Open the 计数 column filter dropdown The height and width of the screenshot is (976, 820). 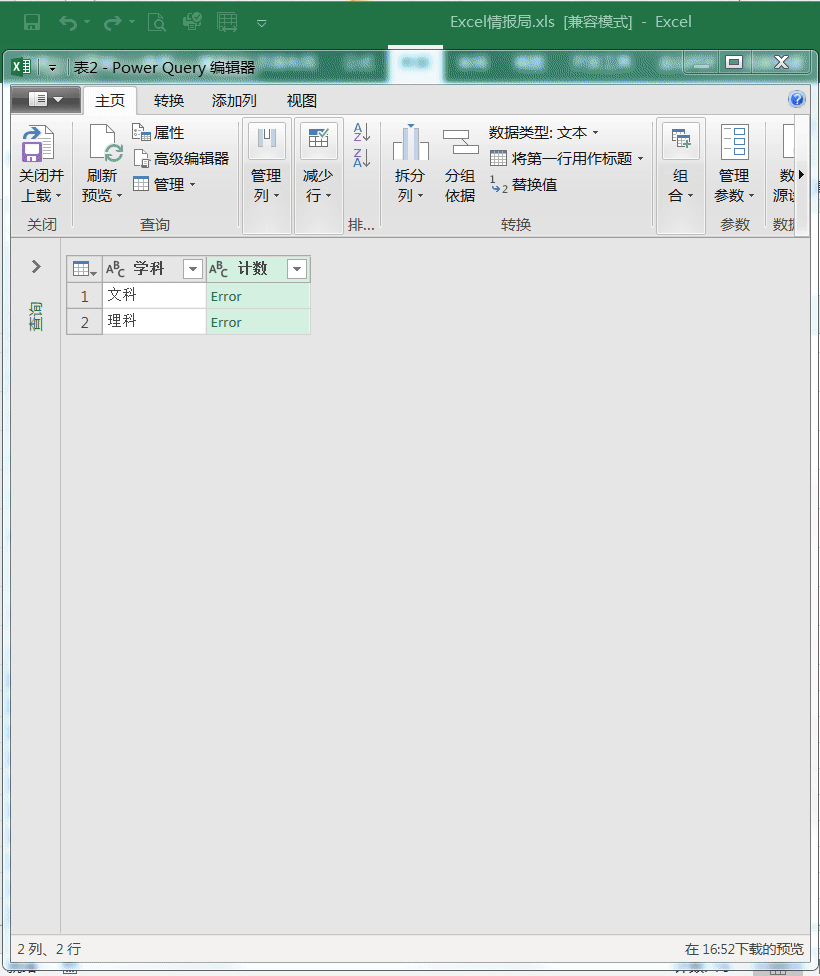297,269
